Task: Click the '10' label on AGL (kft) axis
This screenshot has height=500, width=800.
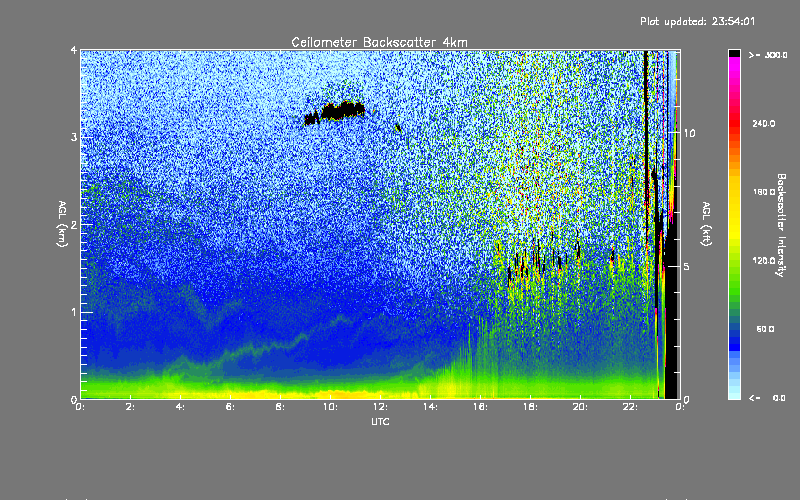Action: tap(689, 133)
